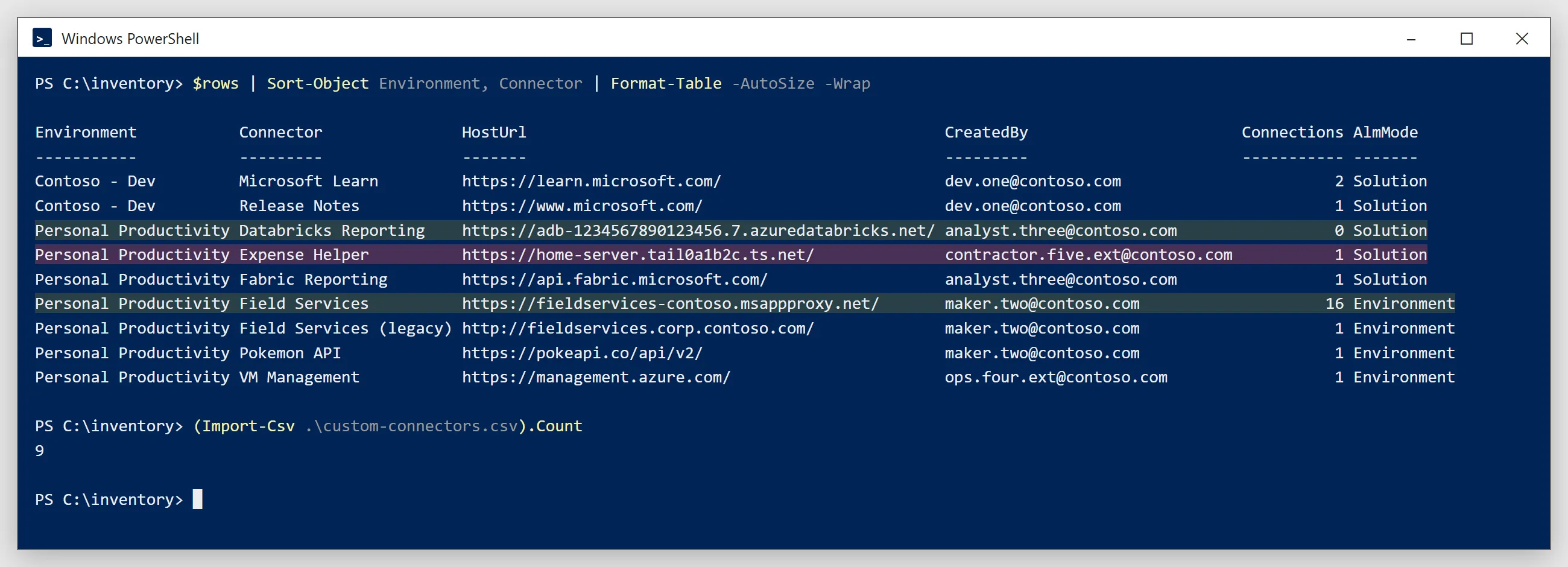Click the 'Windows PowerShell' title text

pyautogui.click(x=130, y=39)
